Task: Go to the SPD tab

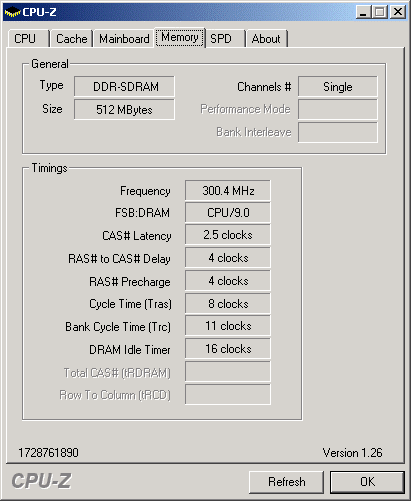Action: pos(226,39)
